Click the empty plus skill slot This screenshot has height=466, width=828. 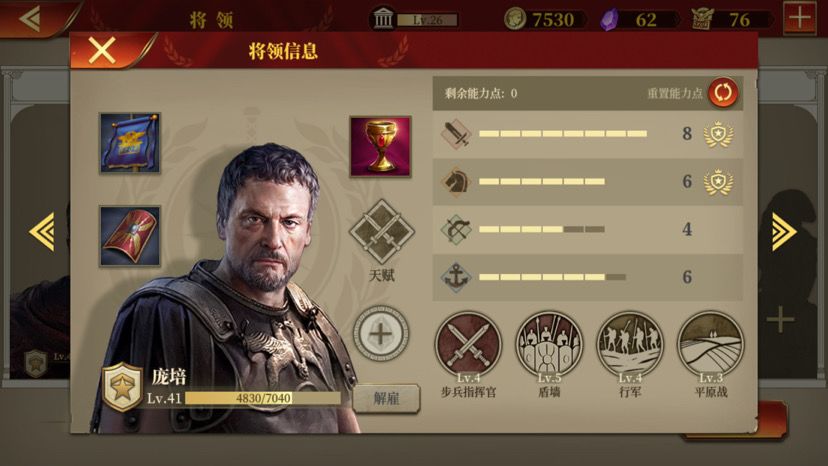[x=380, y=334]
